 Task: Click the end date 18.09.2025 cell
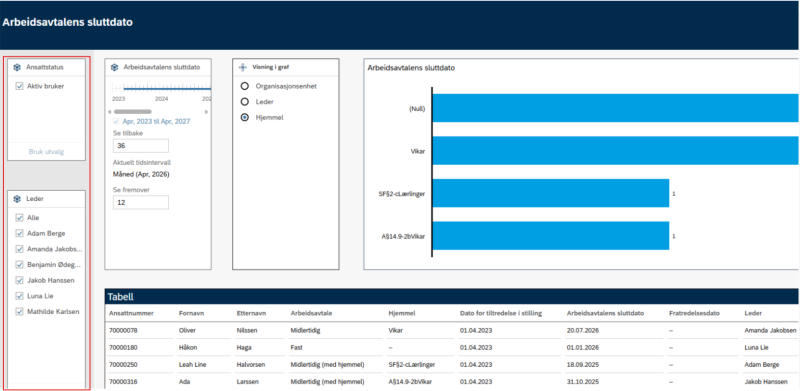pos(583,364)
